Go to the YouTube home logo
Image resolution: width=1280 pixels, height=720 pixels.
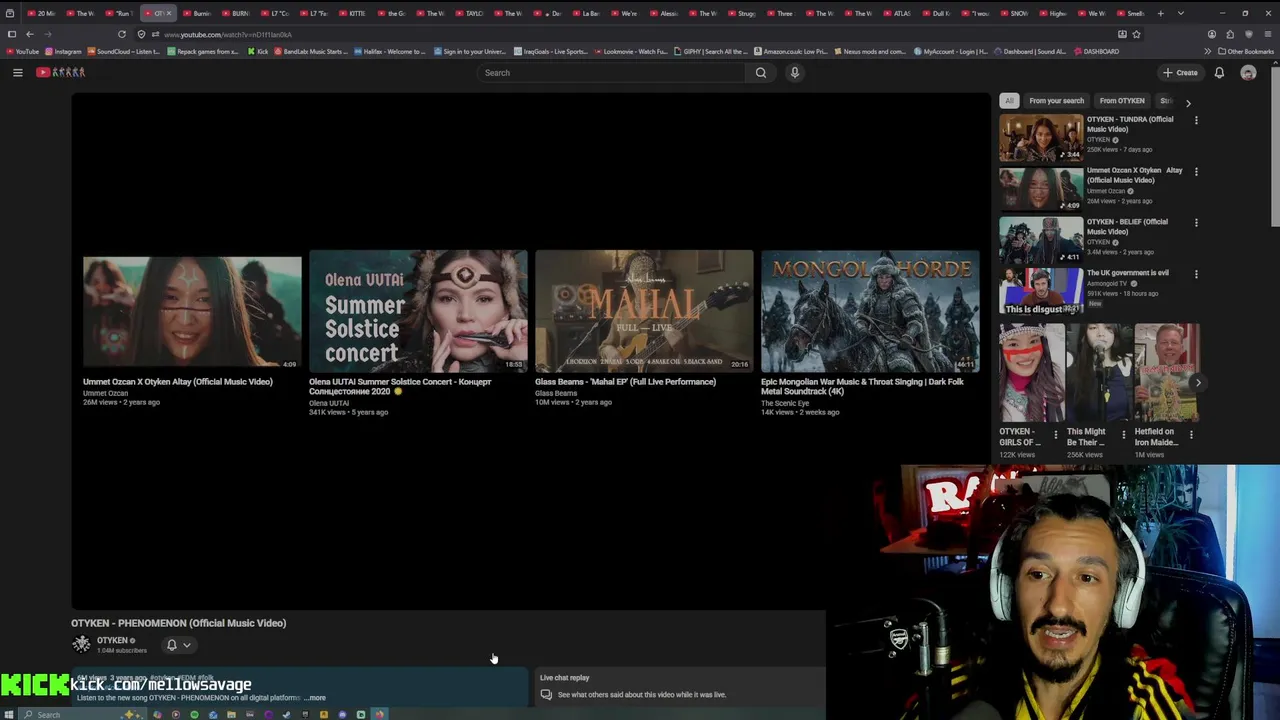61,72
